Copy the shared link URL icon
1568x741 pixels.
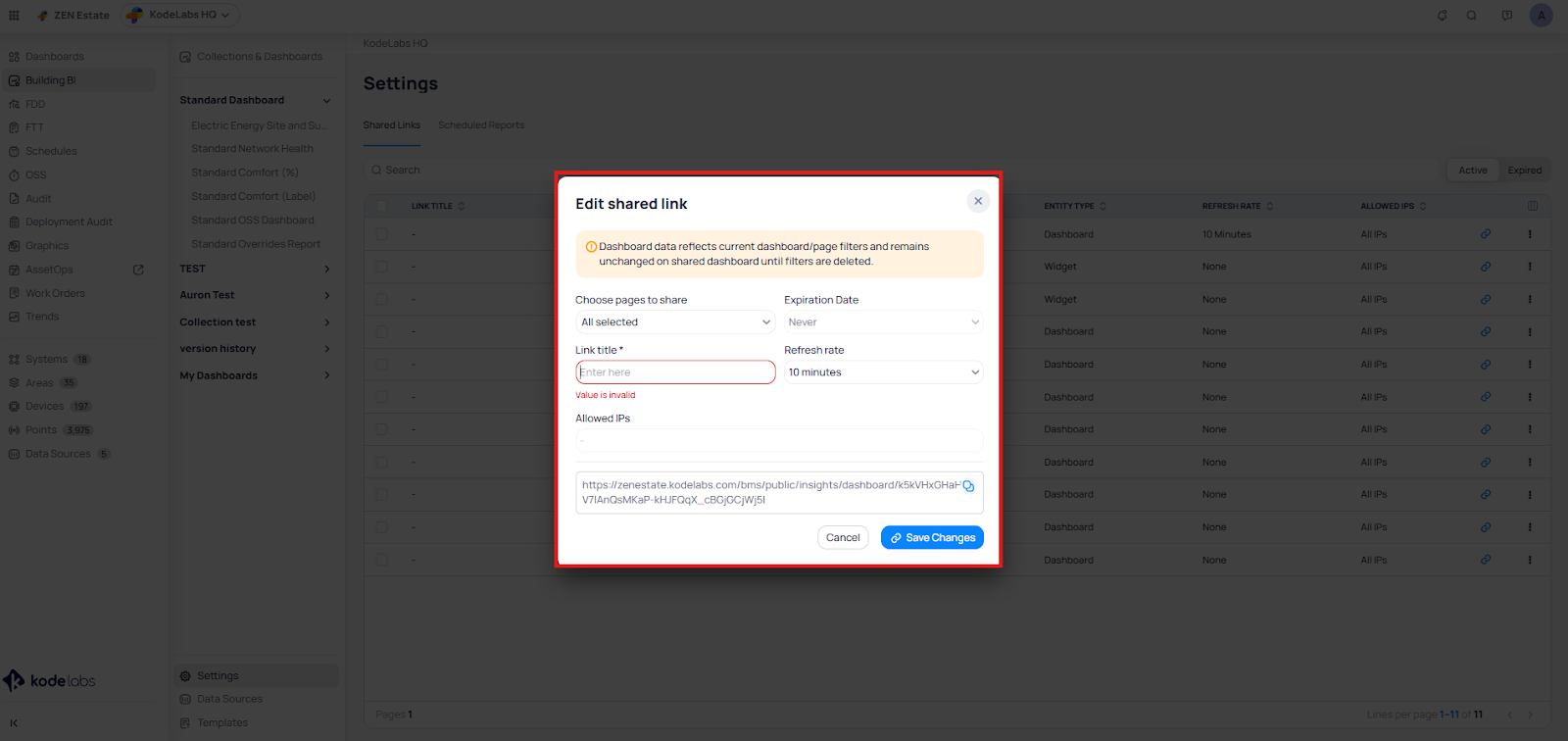968,486
